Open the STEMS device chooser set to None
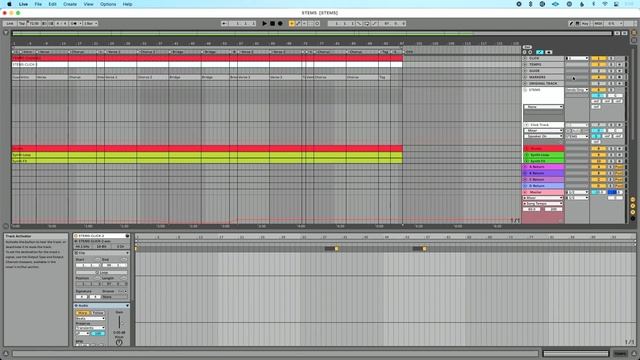Viewport: 640px width, 360px height. point(543,107)
